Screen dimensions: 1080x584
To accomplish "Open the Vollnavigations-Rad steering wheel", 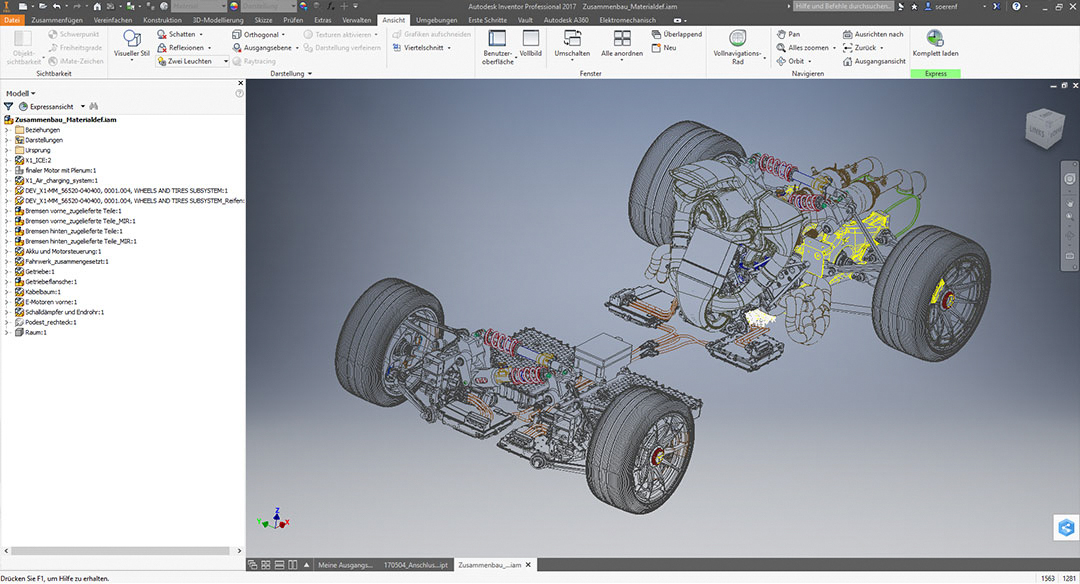I will (737, 38).
